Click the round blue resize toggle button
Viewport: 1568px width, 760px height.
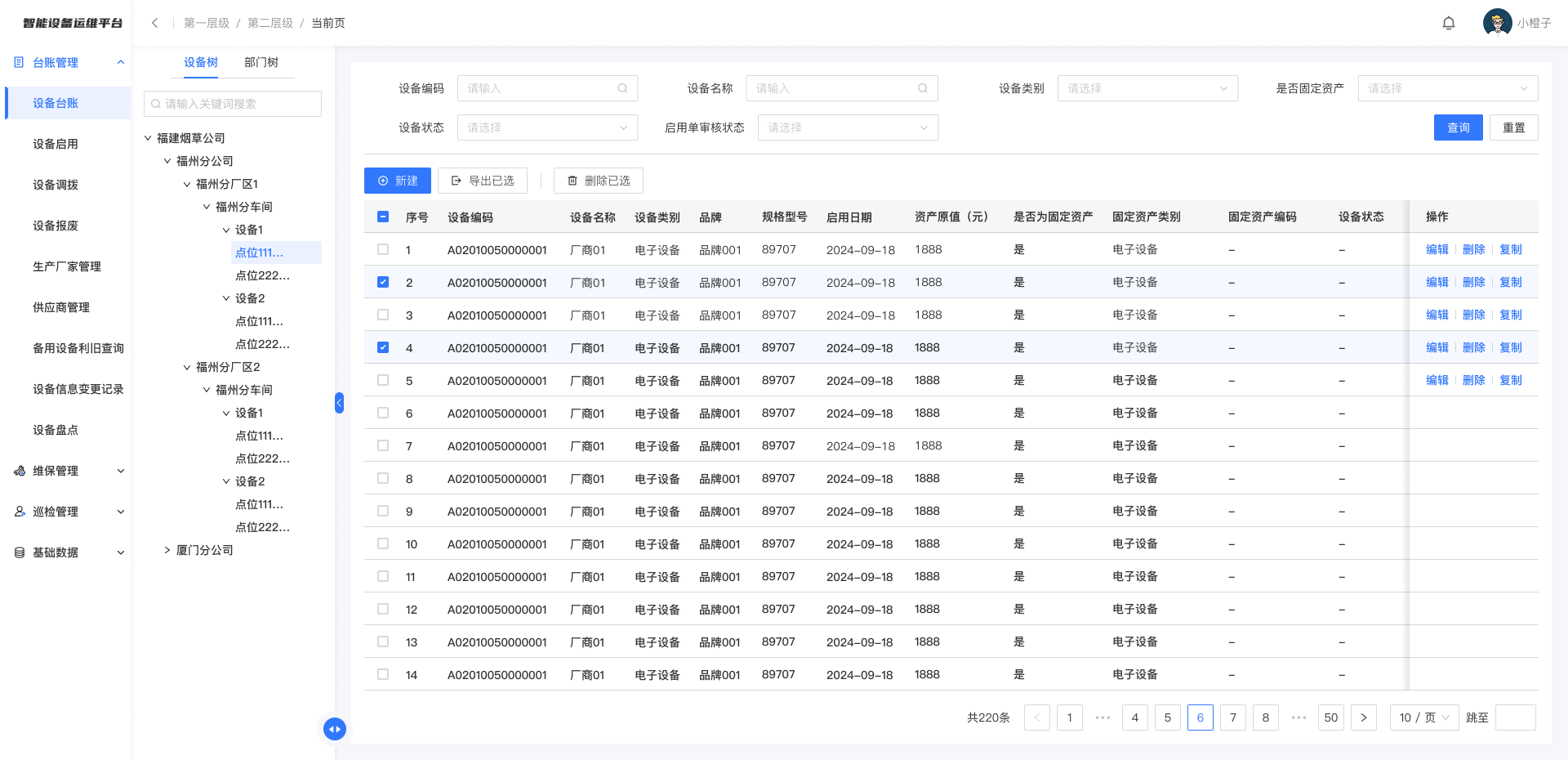point(335,729)
